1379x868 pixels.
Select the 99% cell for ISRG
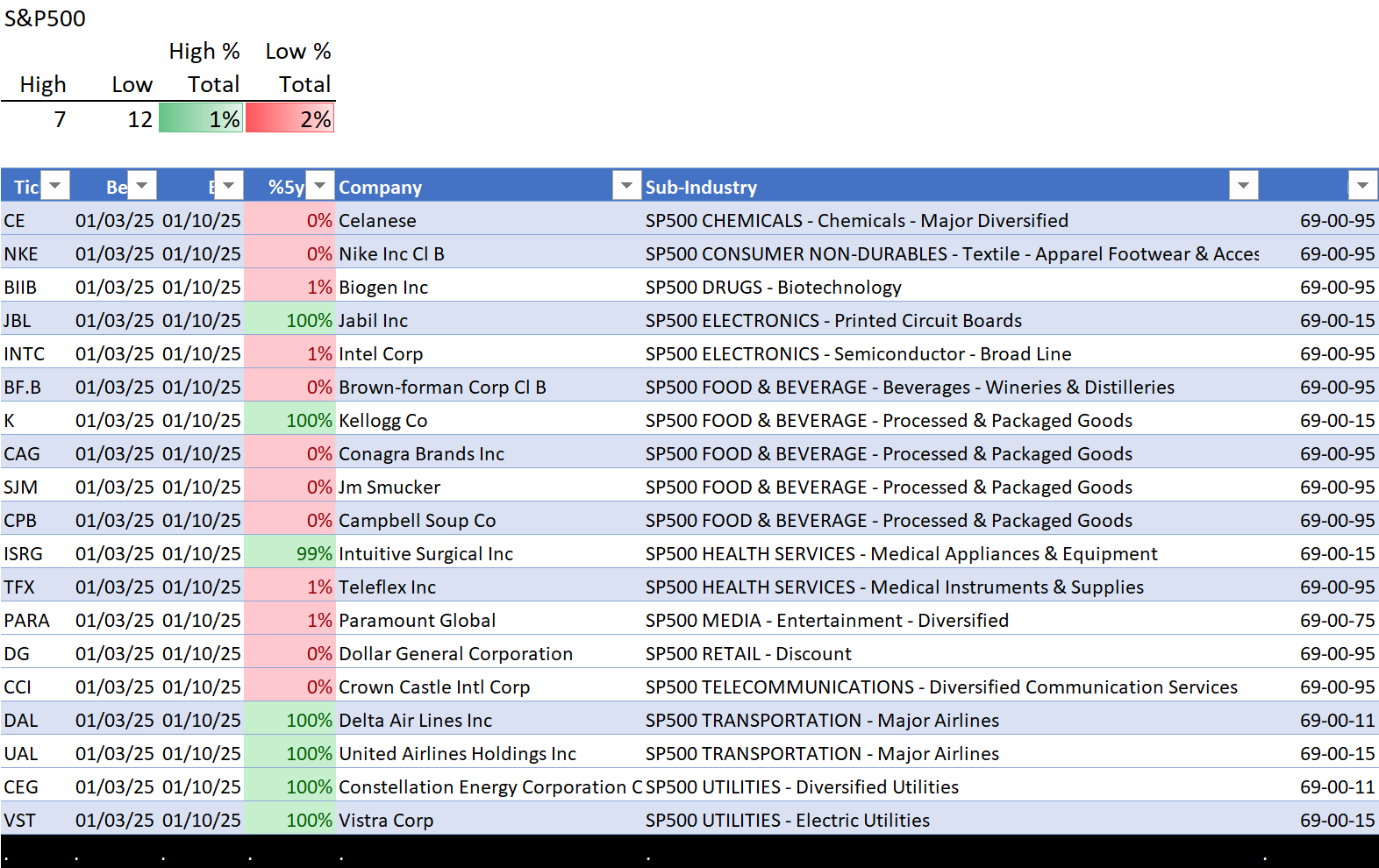coord(289,553)
